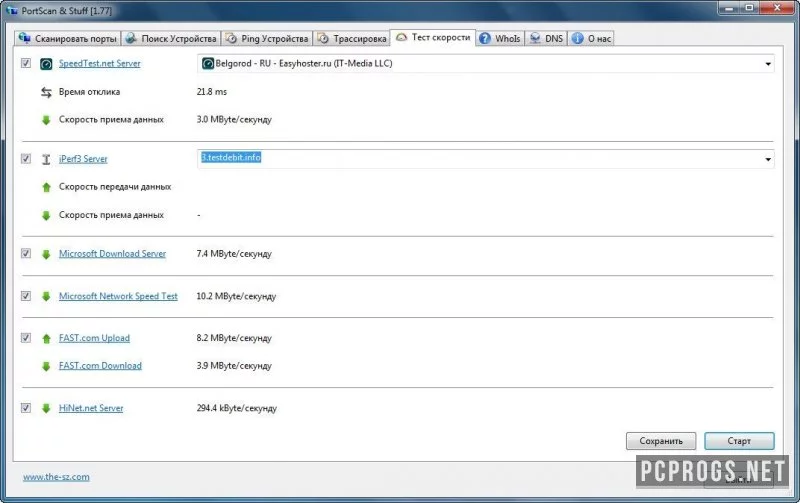
Task: Click the iPerf3 upload speed green arrow
Action: (46, 187)
